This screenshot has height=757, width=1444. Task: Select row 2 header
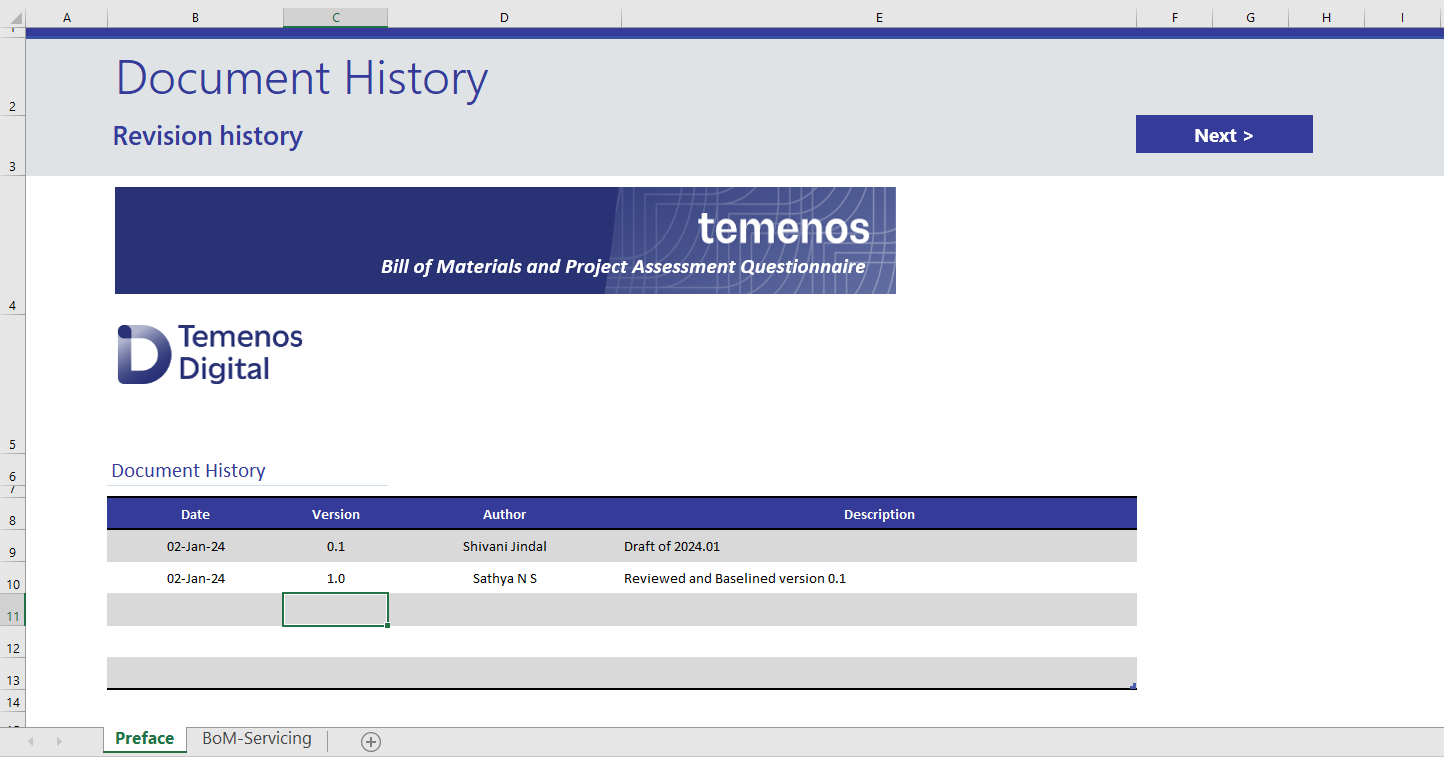click(12, 77)
